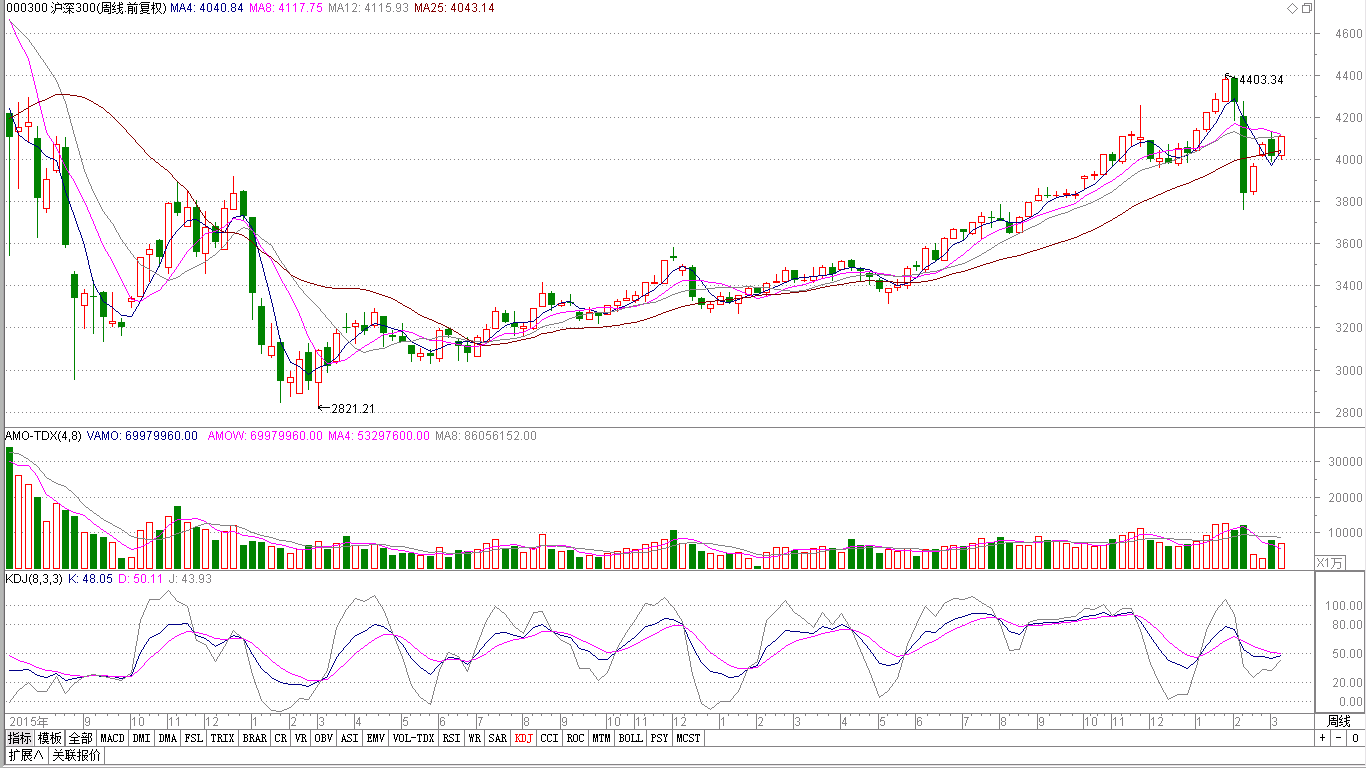Click the volume MA4: 53297600.00 value
1366x768 pixels.
[x=380, y=436]
